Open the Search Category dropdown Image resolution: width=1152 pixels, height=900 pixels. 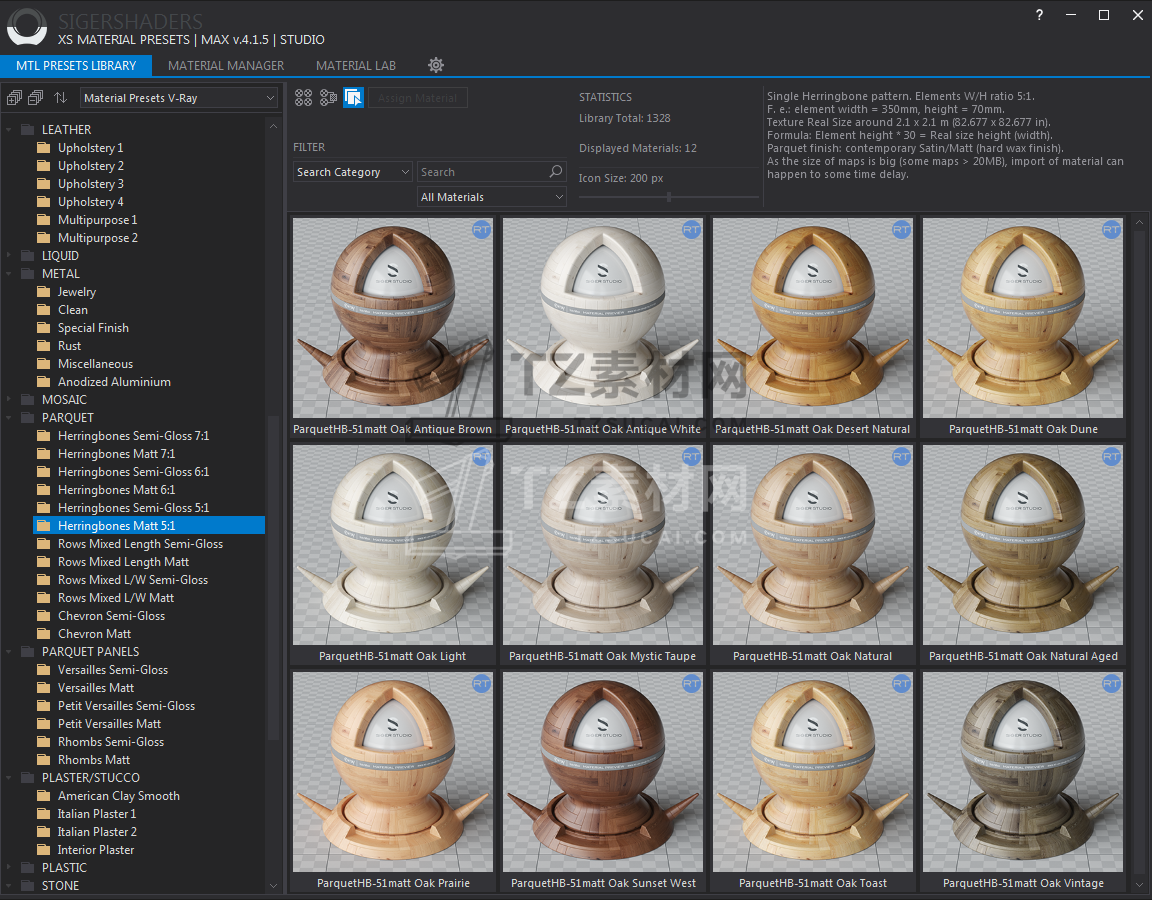click(352, 172)
